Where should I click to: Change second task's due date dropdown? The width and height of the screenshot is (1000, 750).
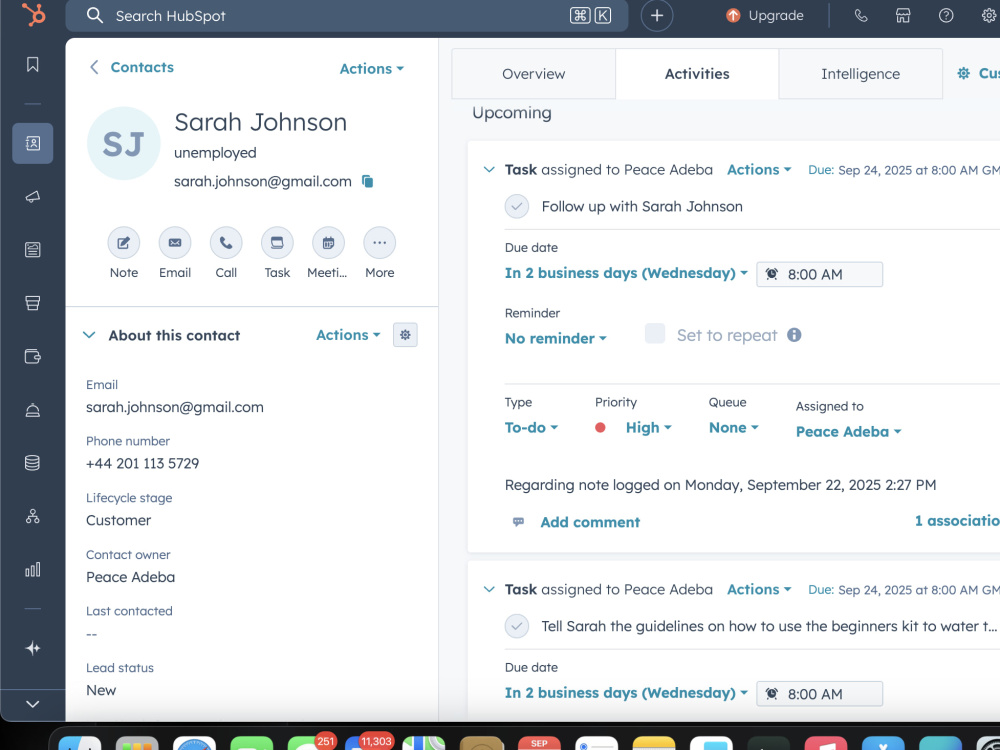tap(626, 693)
